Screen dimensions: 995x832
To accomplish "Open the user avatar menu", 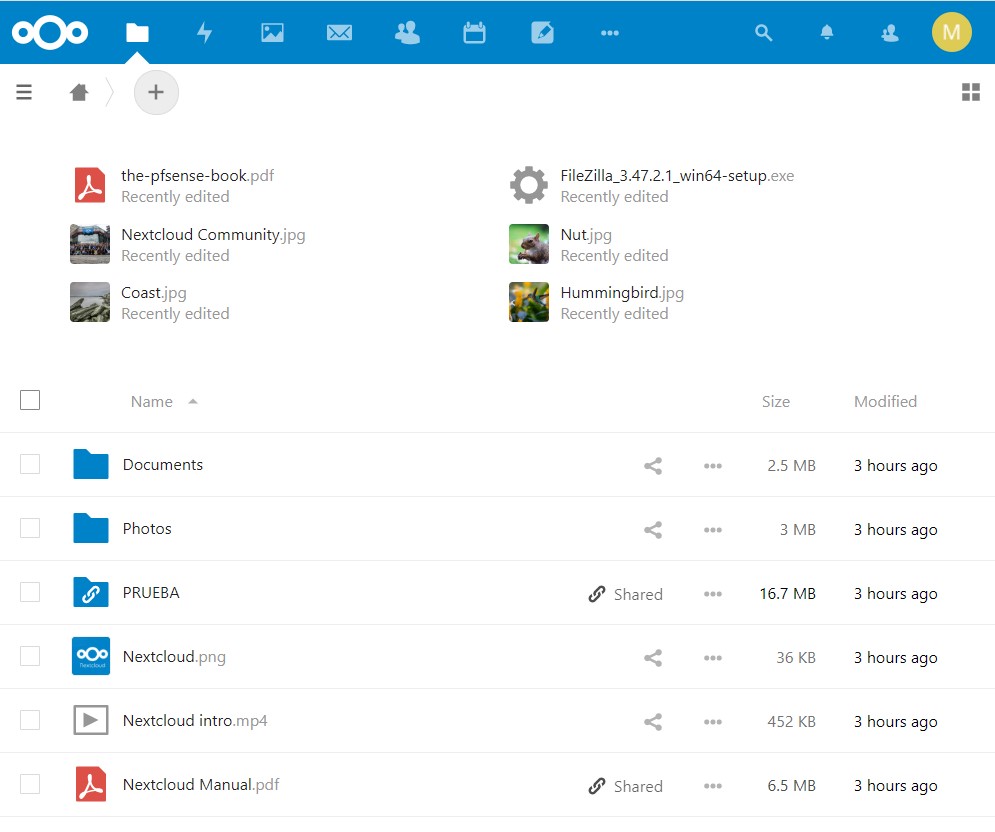I will tap(951, 32).
